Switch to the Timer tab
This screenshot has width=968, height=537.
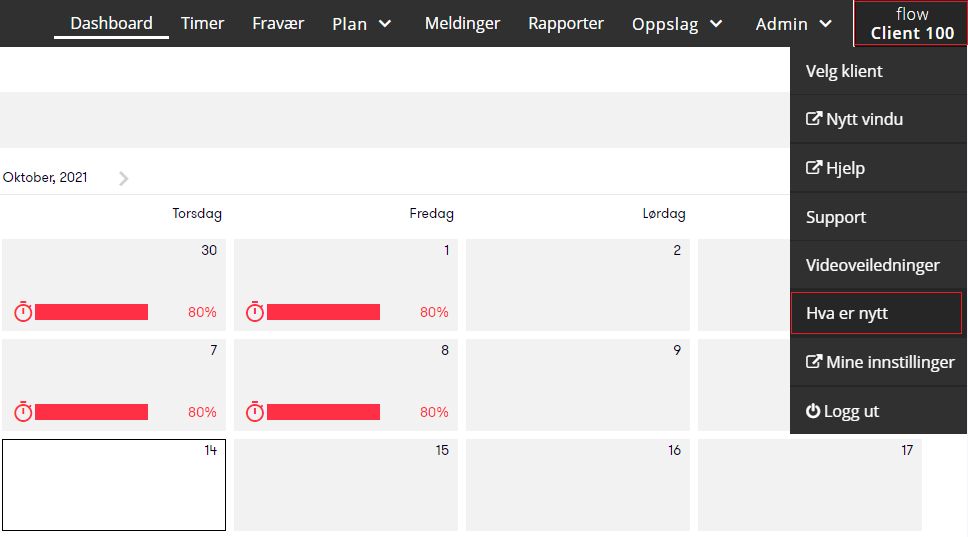[x=202, y=23]
